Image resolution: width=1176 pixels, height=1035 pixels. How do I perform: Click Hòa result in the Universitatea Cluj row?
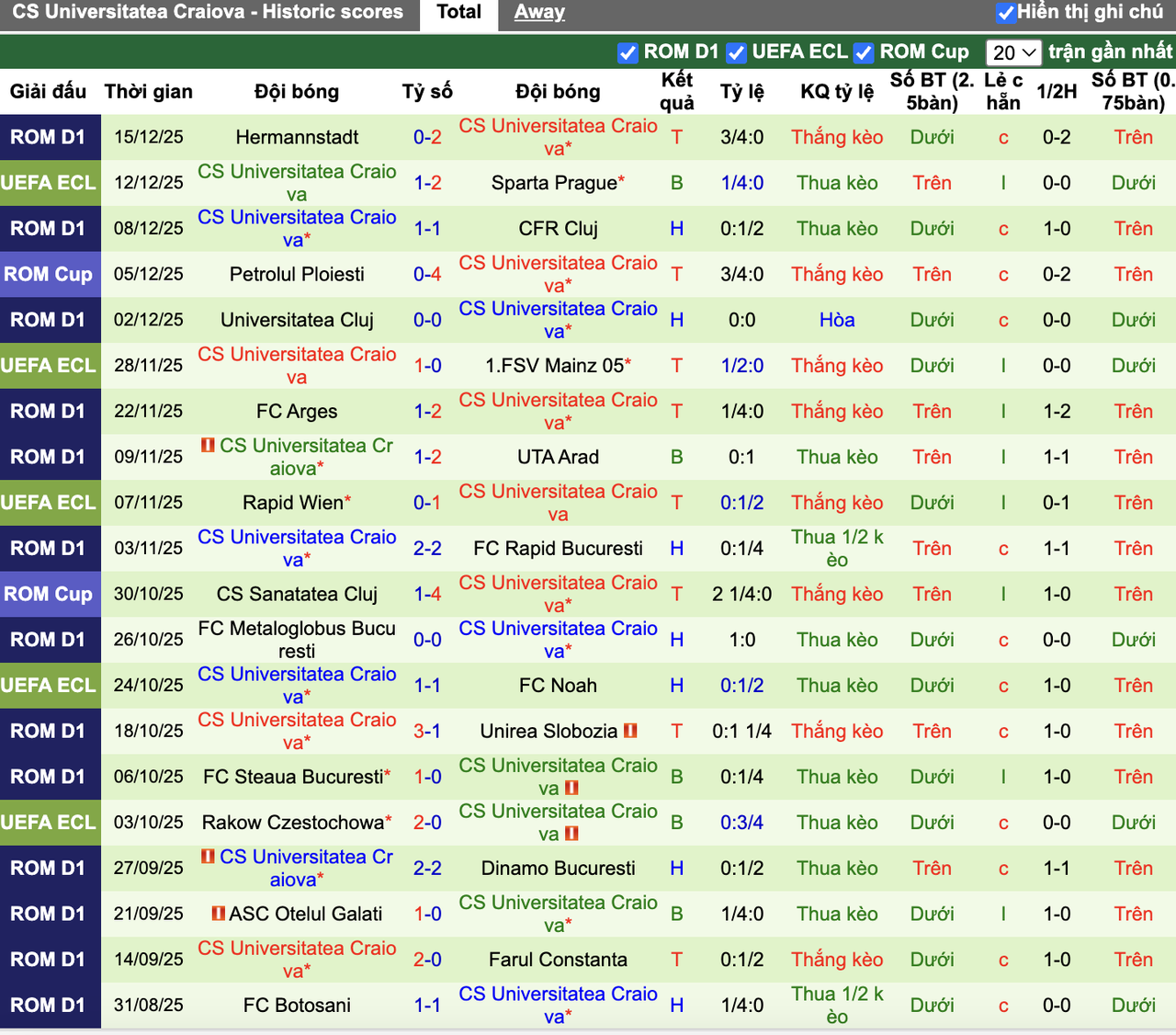click(837, 320)
